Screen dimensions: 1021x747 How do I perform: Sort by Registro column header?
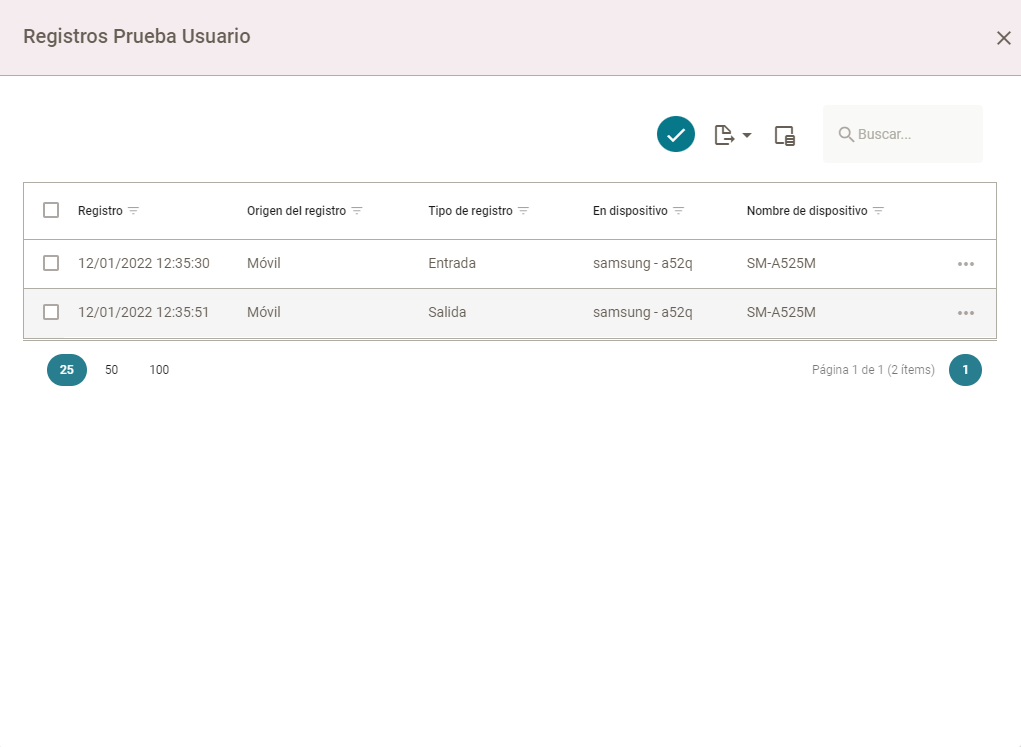click(x=100, y=211)
